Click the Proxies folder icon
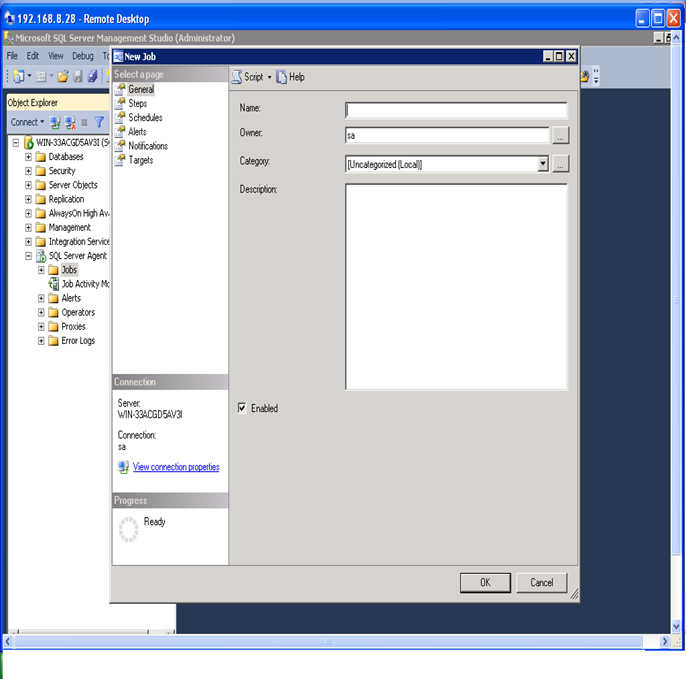This screenshot has width=686, height=679. 53,326
